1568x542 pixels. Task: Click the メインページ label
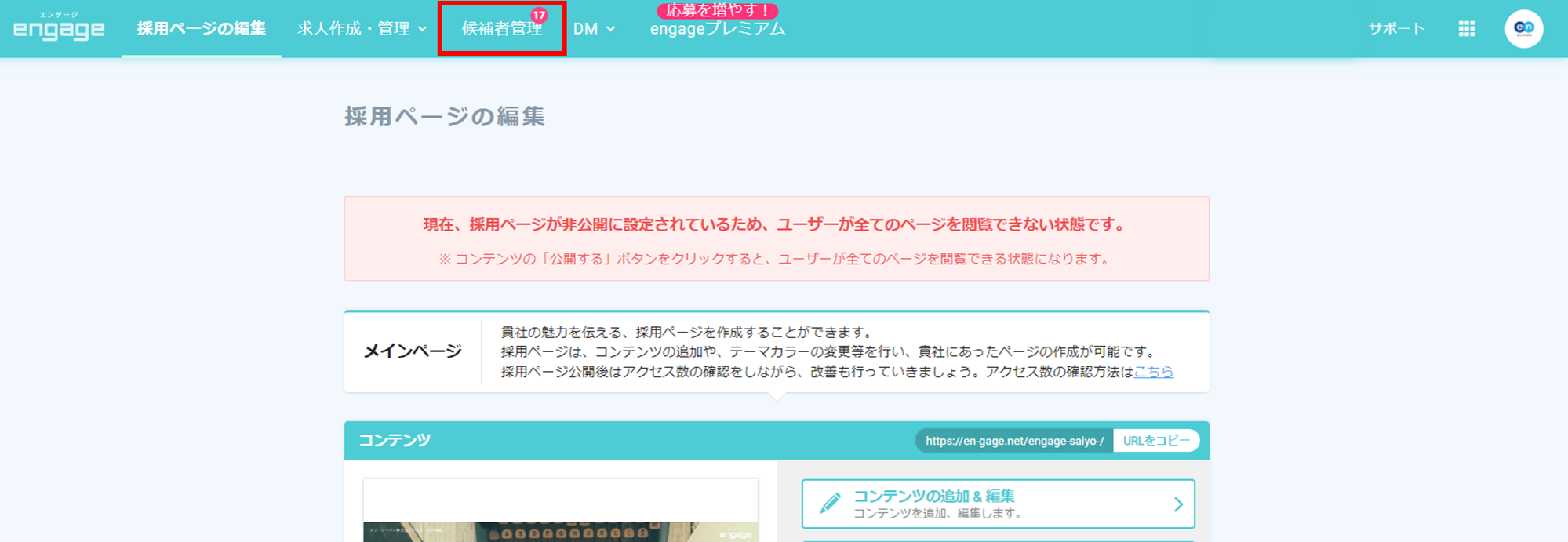click(413, 351)
